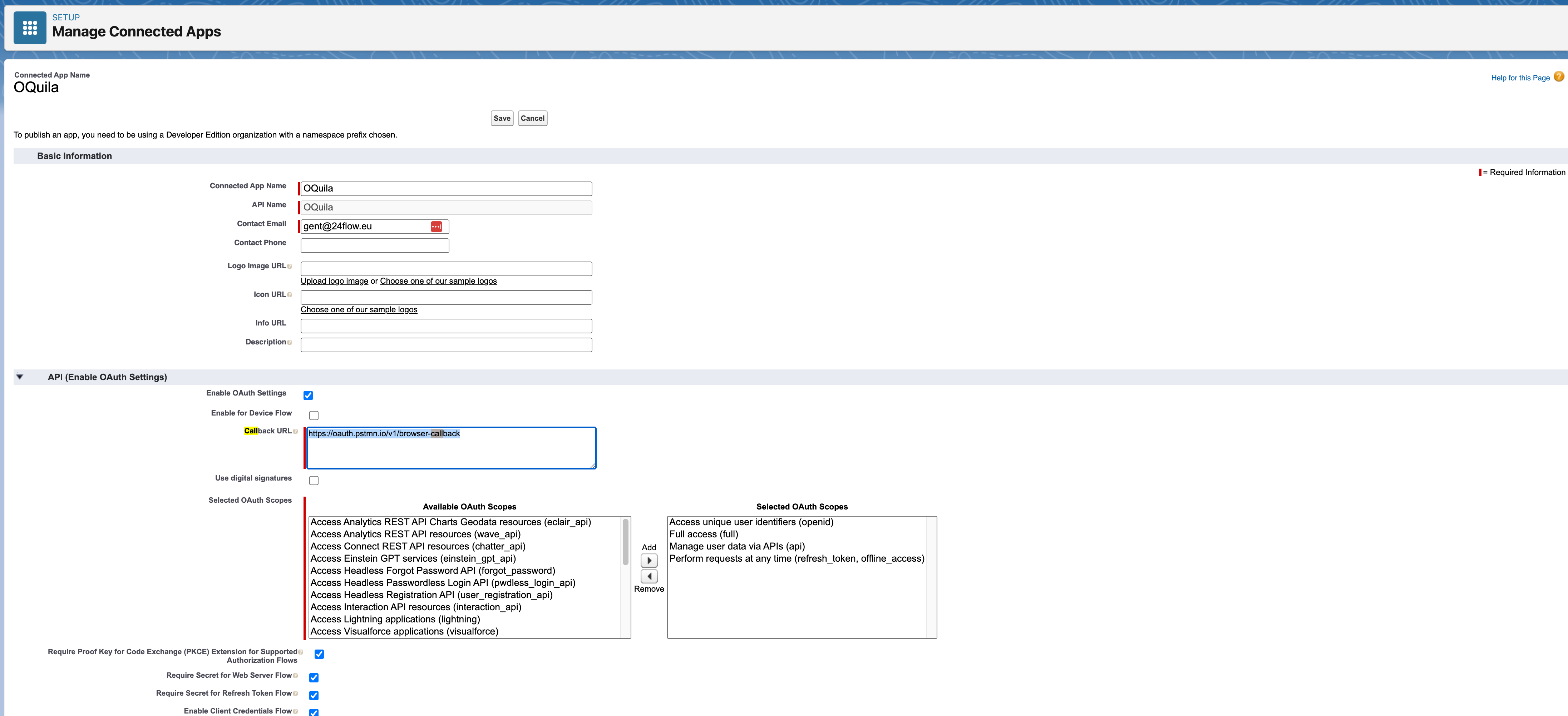This screenshot has width=1568, height=716.
Task: Click the Save button
Action: (502, 118)
